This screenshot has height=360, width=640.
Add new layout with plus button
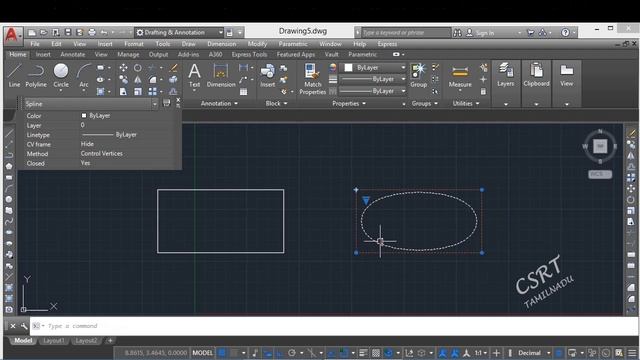tap(110, 340)
